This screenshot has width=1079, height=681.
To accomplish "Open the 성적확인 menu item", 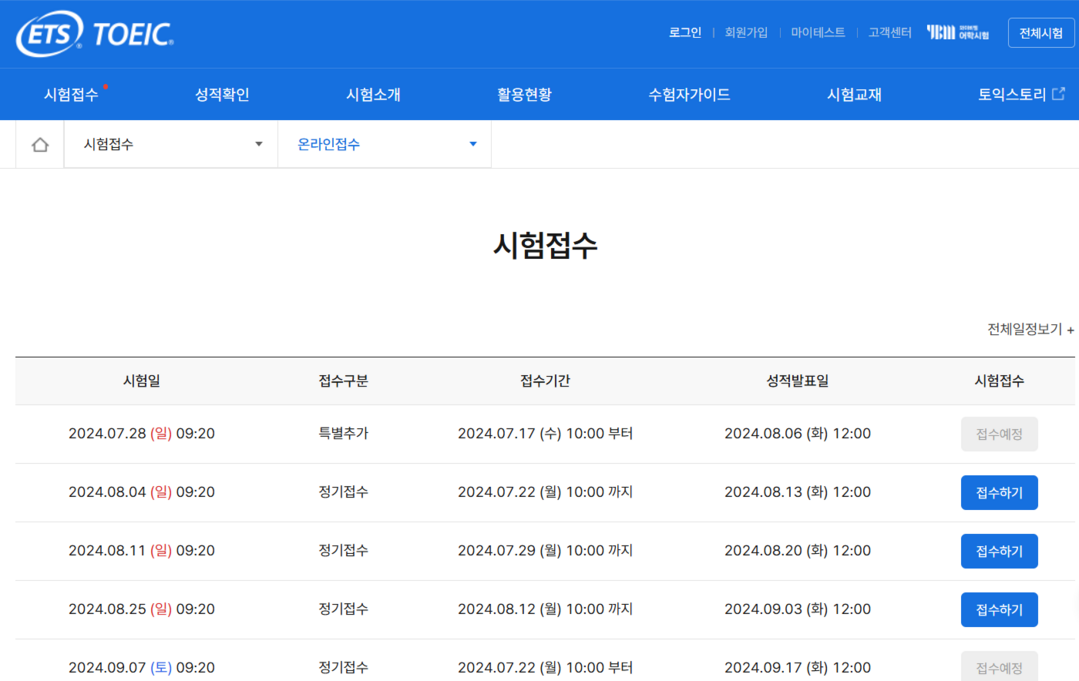I will pos(222,95).
